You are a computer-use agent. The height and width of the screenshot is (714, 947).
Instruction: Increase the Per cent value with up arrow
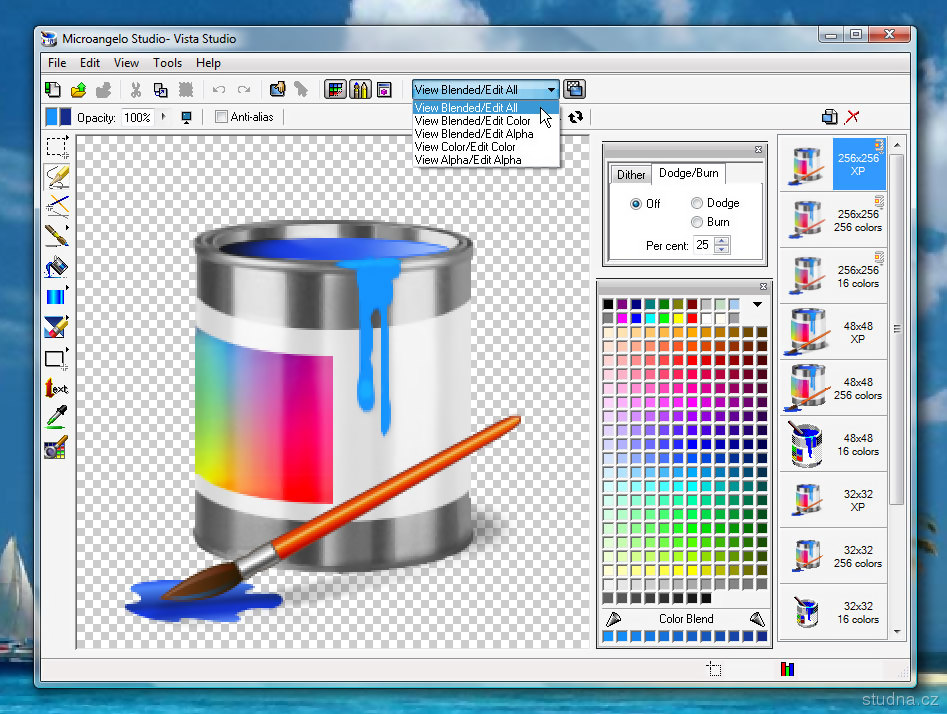coord(722,240)
